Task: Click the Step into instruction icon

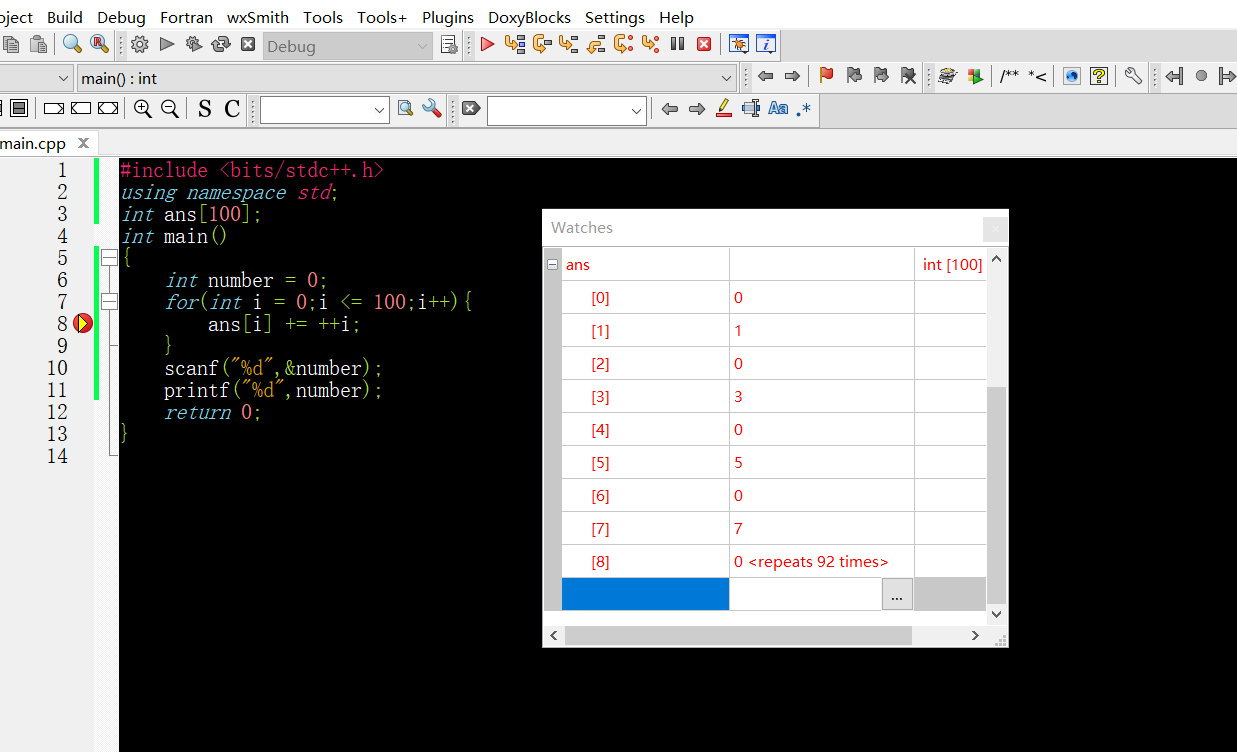Action: [x=650, y=44]
